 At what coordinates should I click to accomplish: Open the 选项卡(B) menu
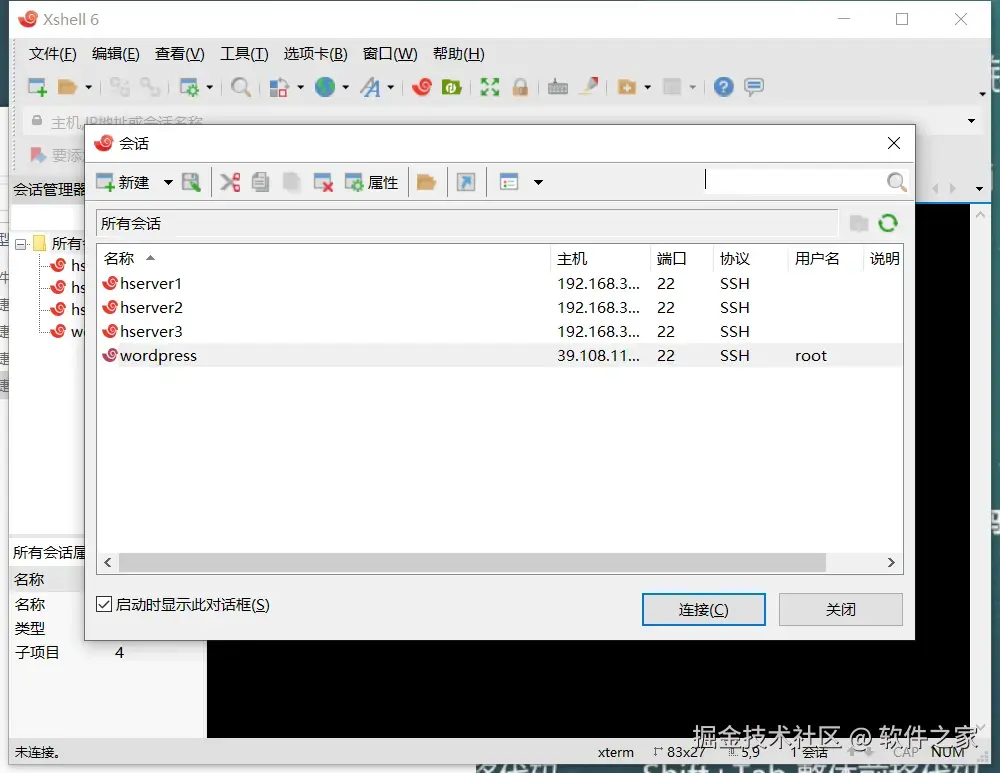click(x=316, y=54)
